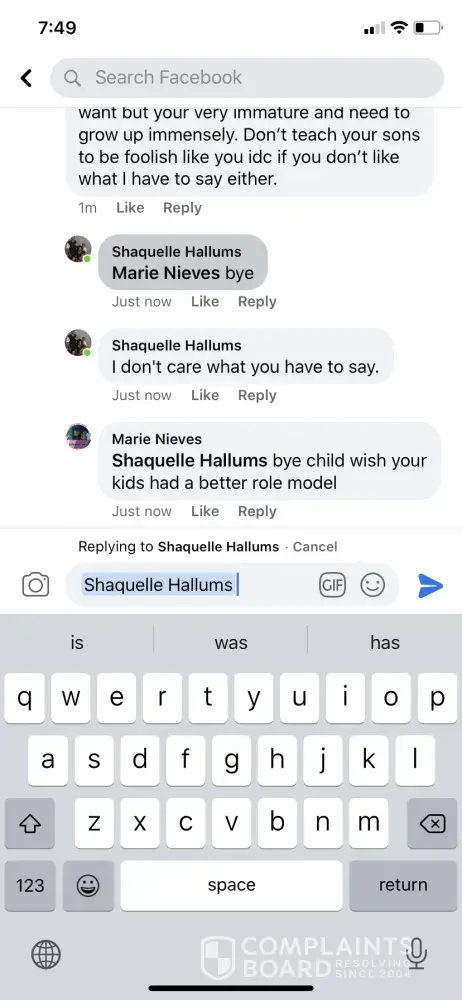Tap the keyboard emoji key

pos(88,885)
